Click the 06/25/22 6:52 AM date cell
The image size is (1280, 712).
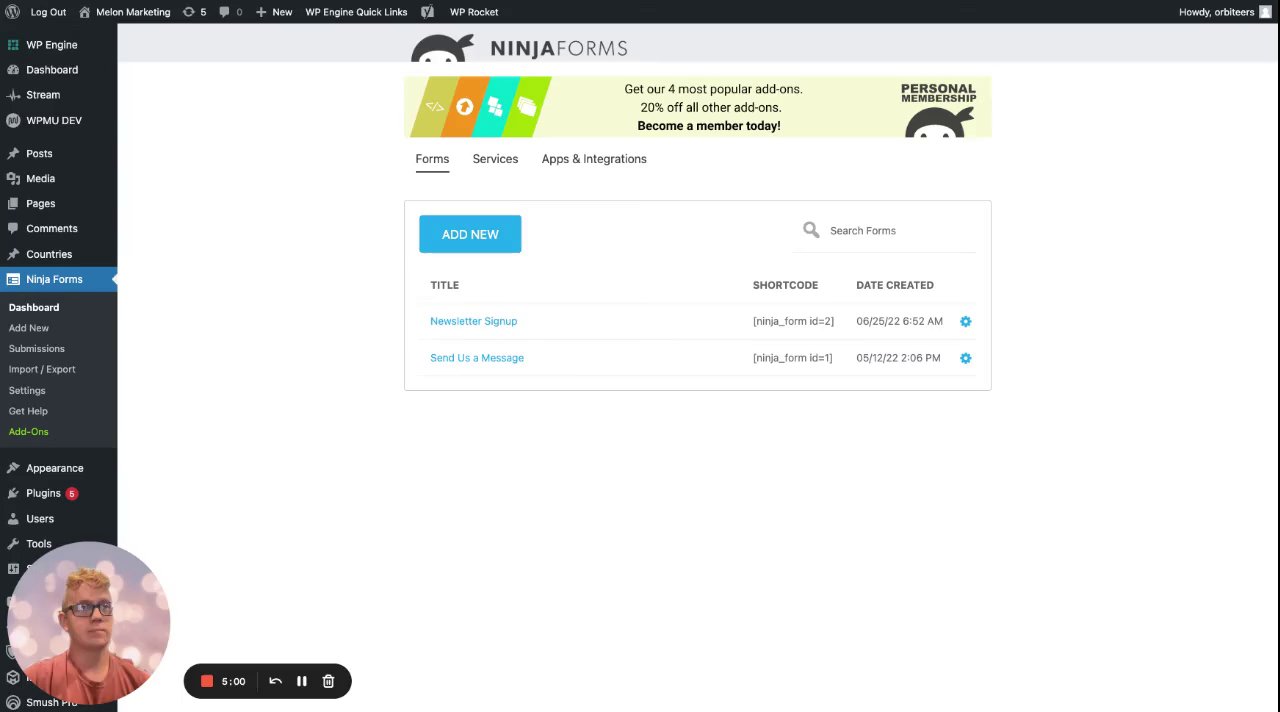tap(899, 321)
